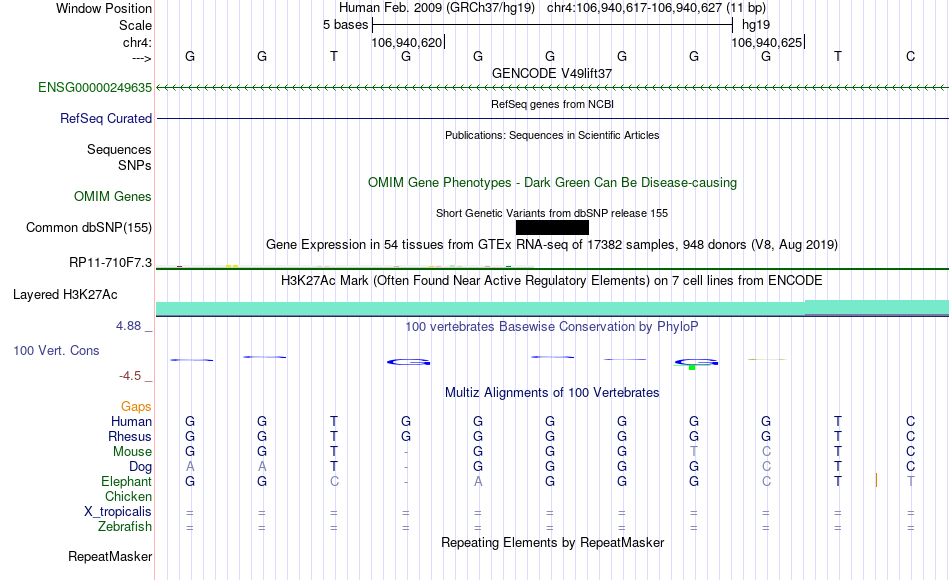Click the H3K27Ac Mark track title
This screenshot has width=950, height=580.
pyautogui.click(x=552, y=281)
